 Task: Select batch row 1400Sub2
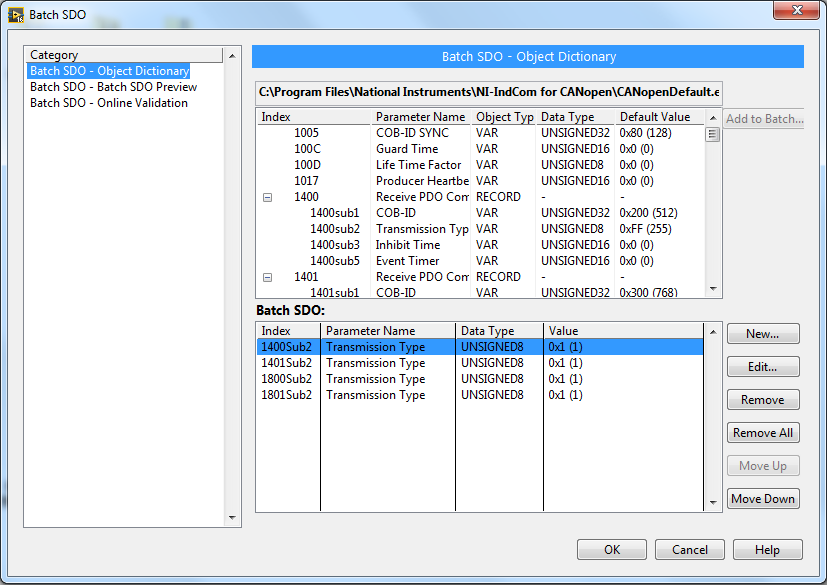[x=480, y=347]
